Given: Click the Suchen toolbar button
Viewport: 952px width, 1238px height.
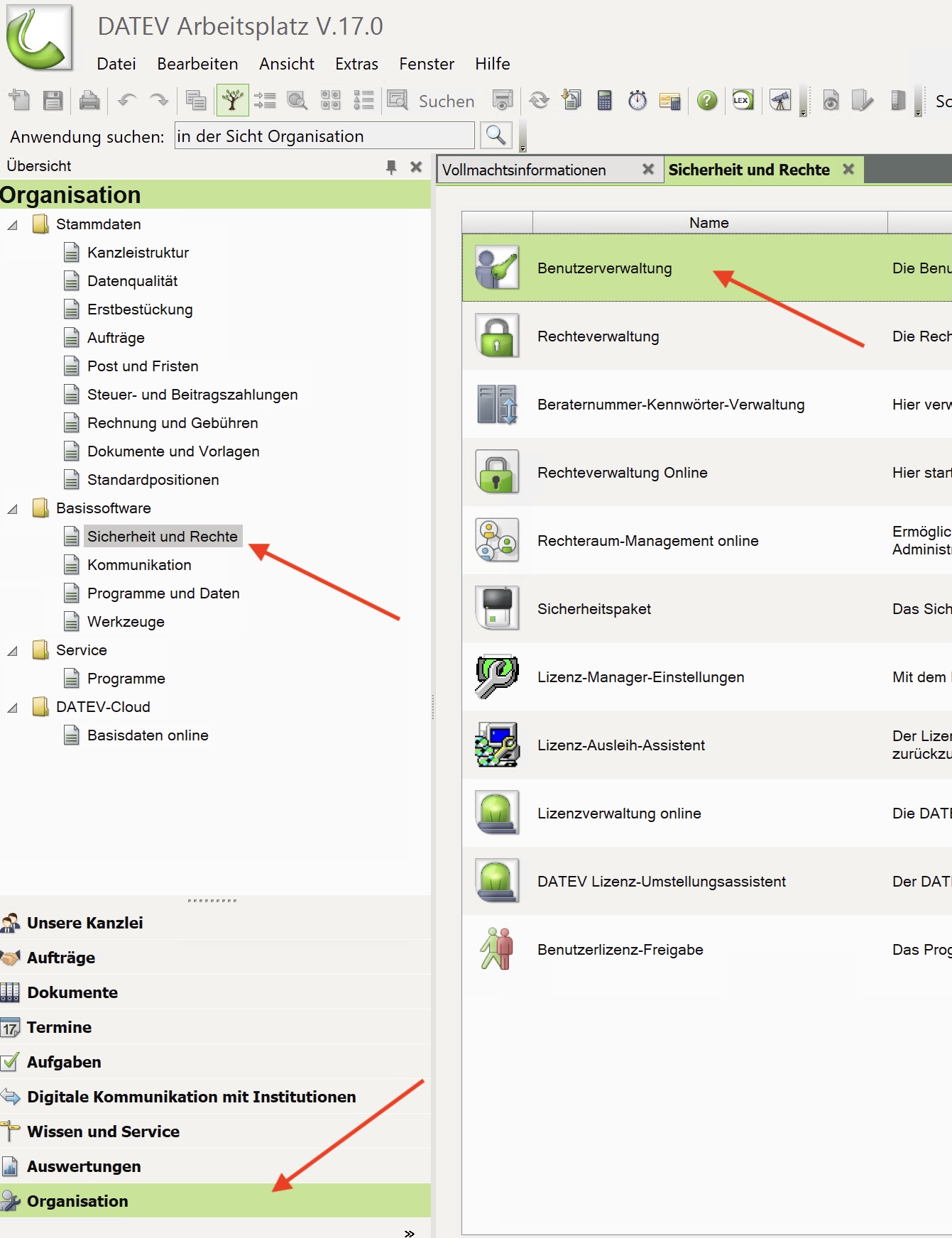Looking at the screenshot, I should (431, 101).
